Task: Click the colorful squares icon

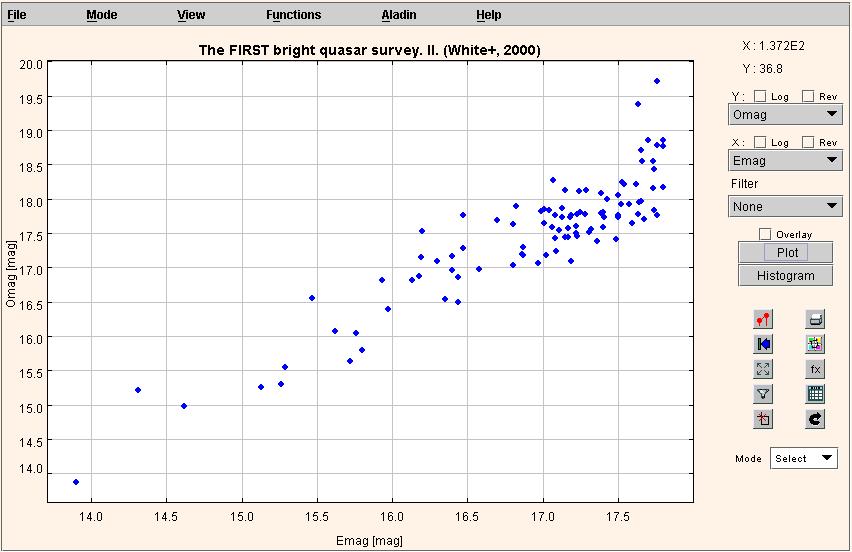Action: point(815,344)
